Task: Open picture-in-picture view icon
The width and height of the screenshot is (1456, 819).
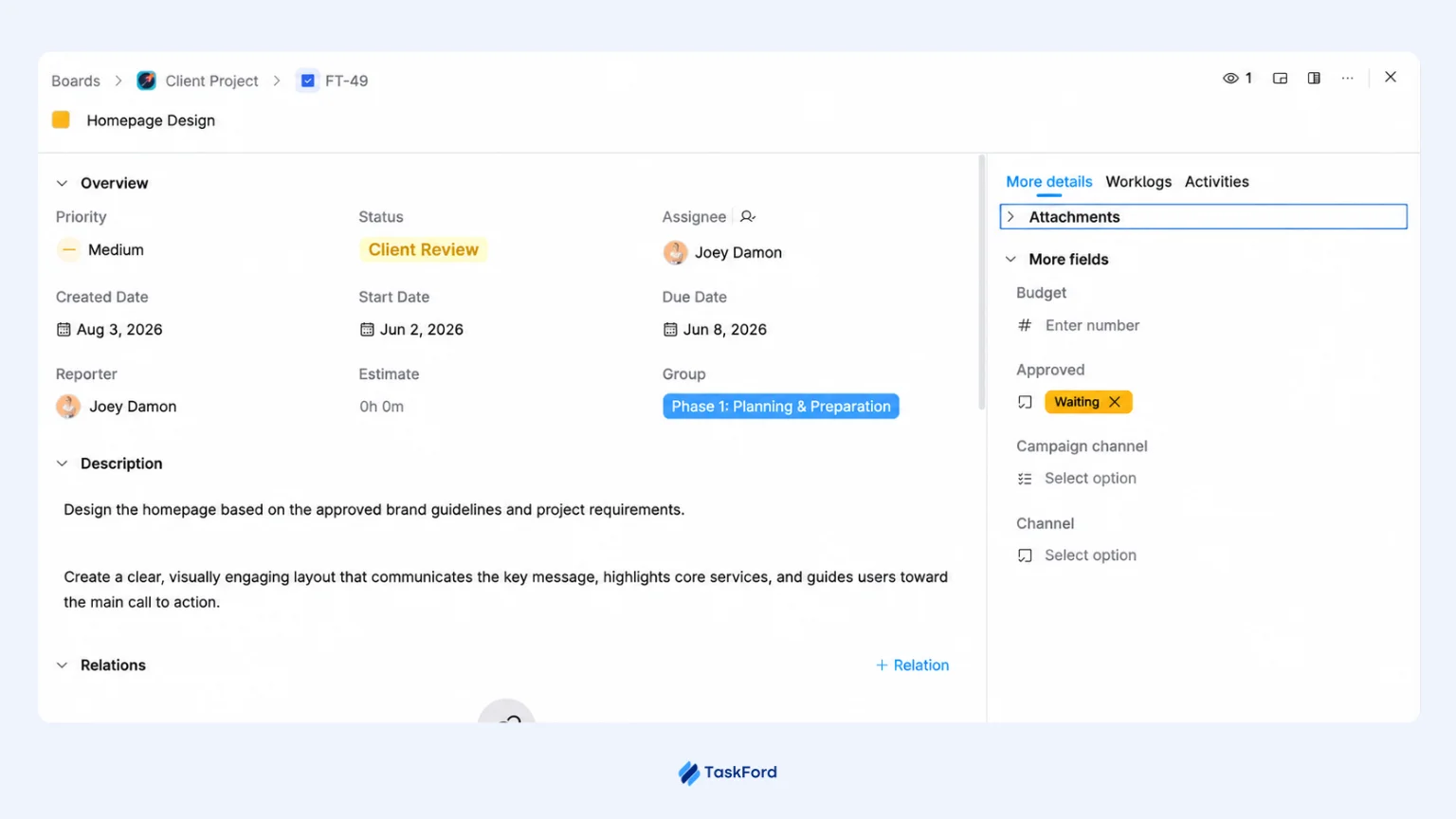Action: [1280, 79]
